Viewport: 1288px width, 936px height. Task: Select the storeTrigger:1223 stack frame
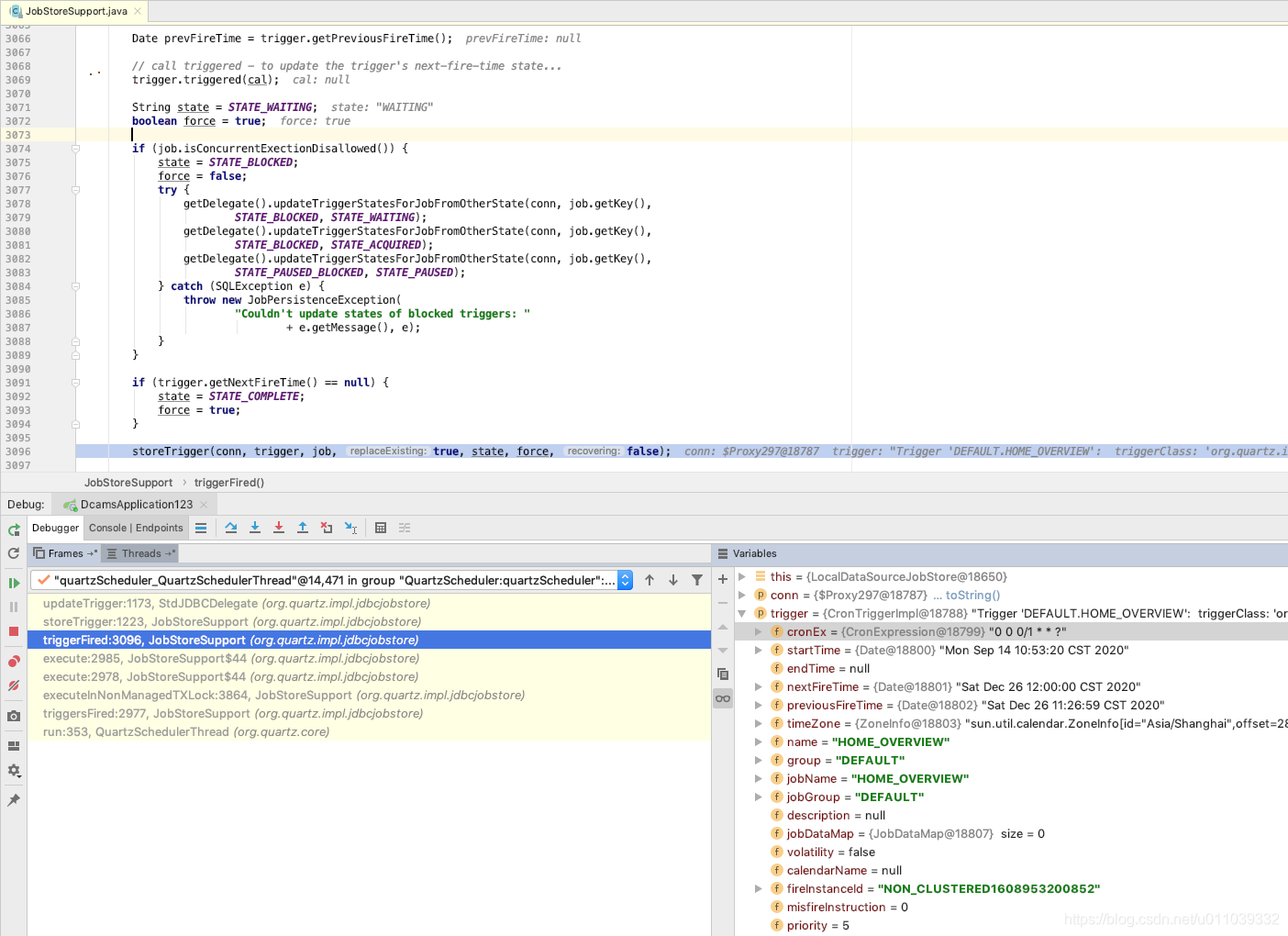click(x=369, y=622)
